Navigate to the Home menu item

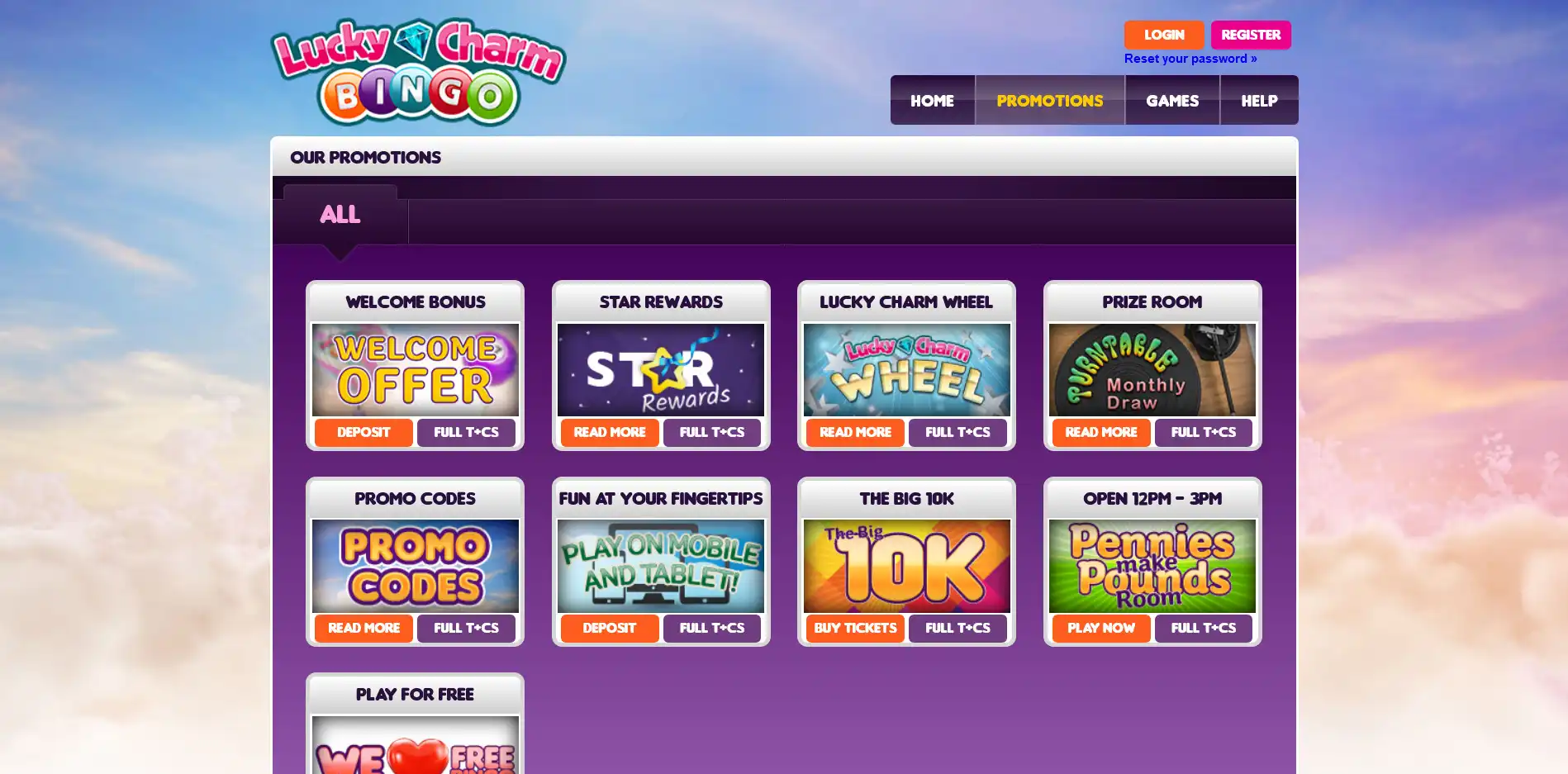[932, 101]
